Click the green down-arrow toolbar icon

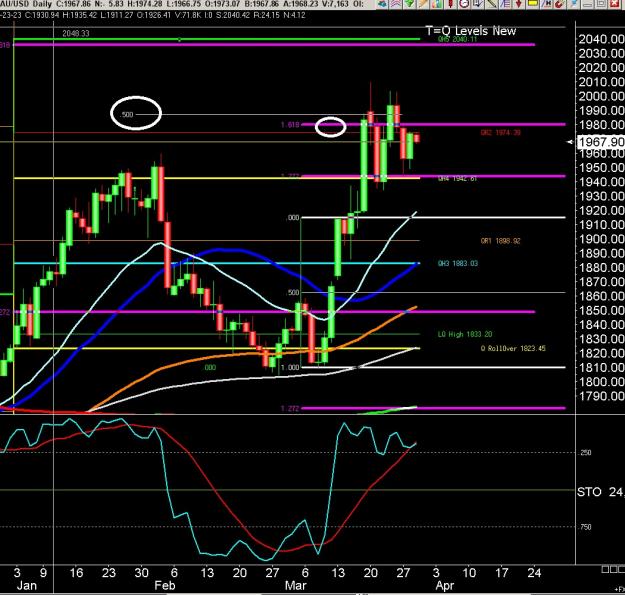(x=409, y=4)
